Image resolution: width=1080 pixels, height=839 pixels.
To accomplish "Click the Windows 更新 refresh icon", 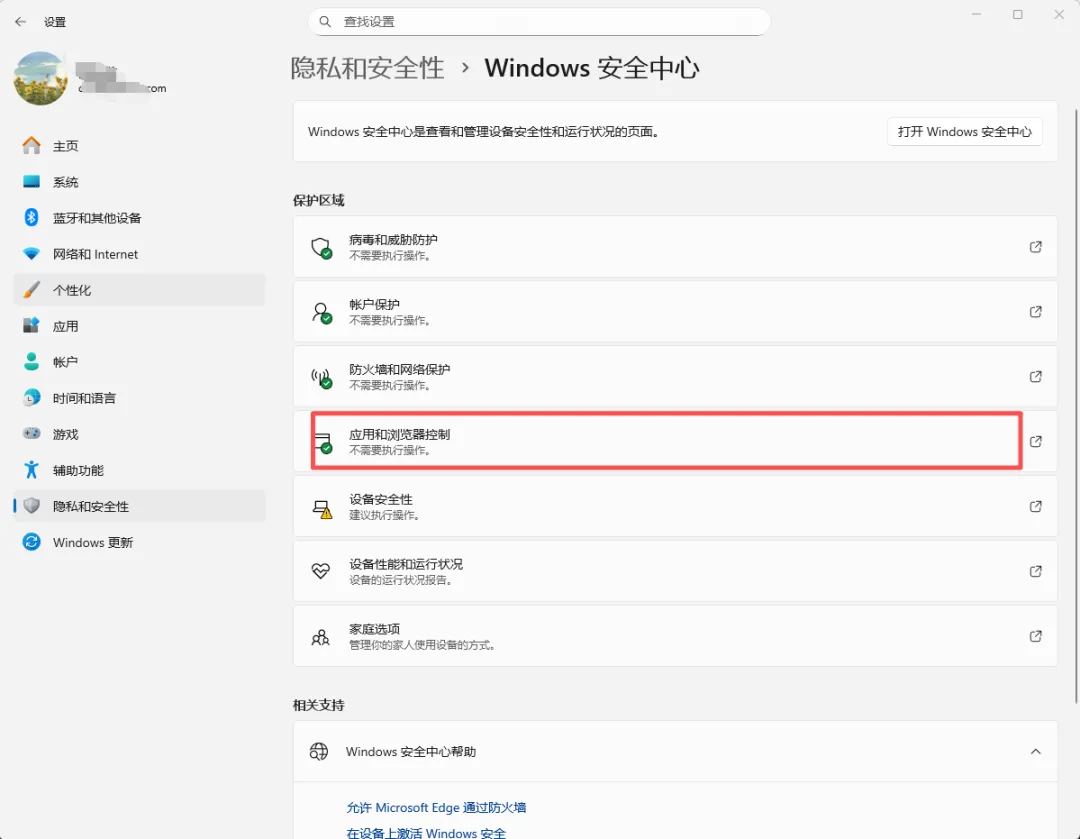I will click(x=31, y=542).
